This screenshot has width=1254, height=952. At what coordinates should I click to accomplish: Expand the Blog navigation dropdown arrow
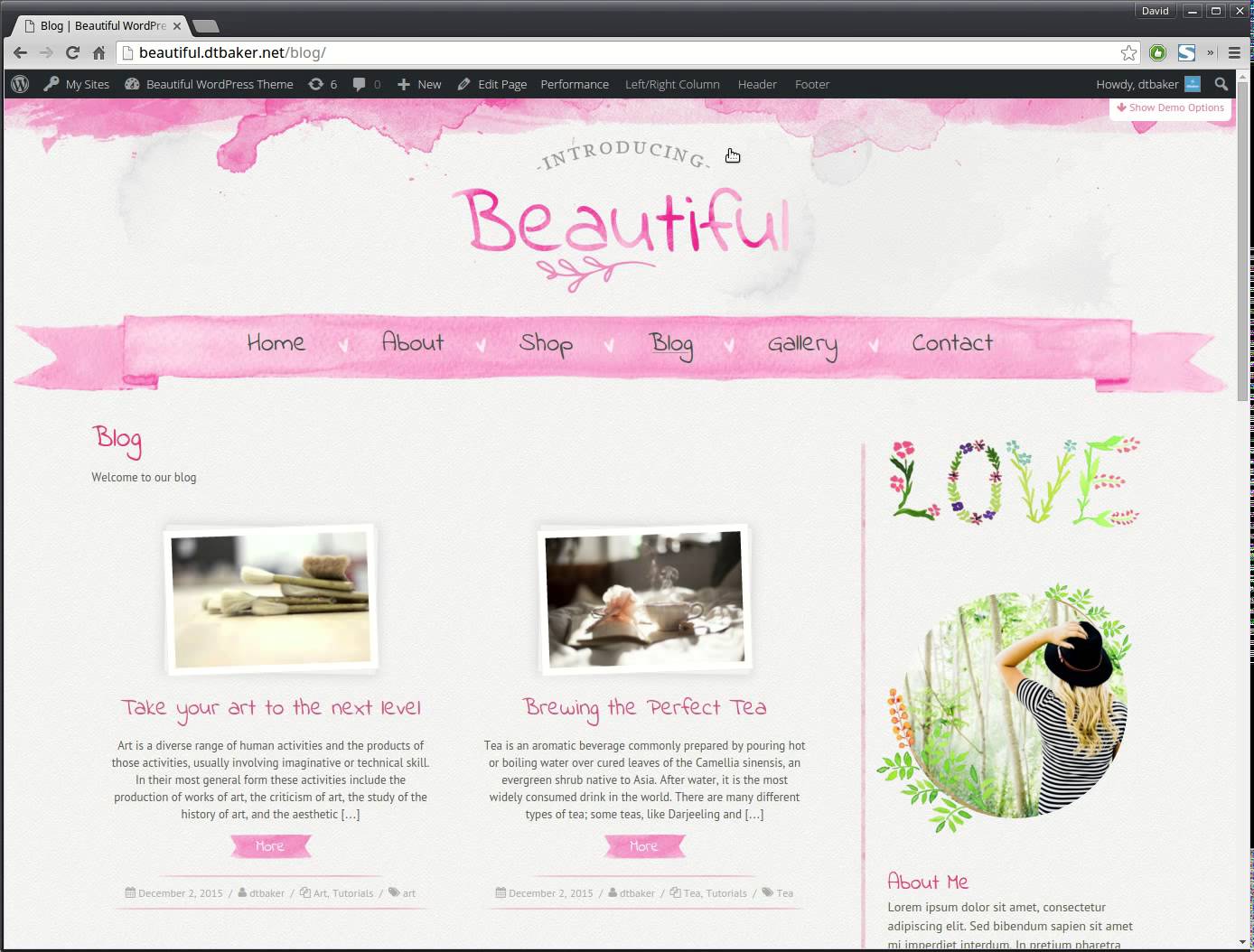730,346
